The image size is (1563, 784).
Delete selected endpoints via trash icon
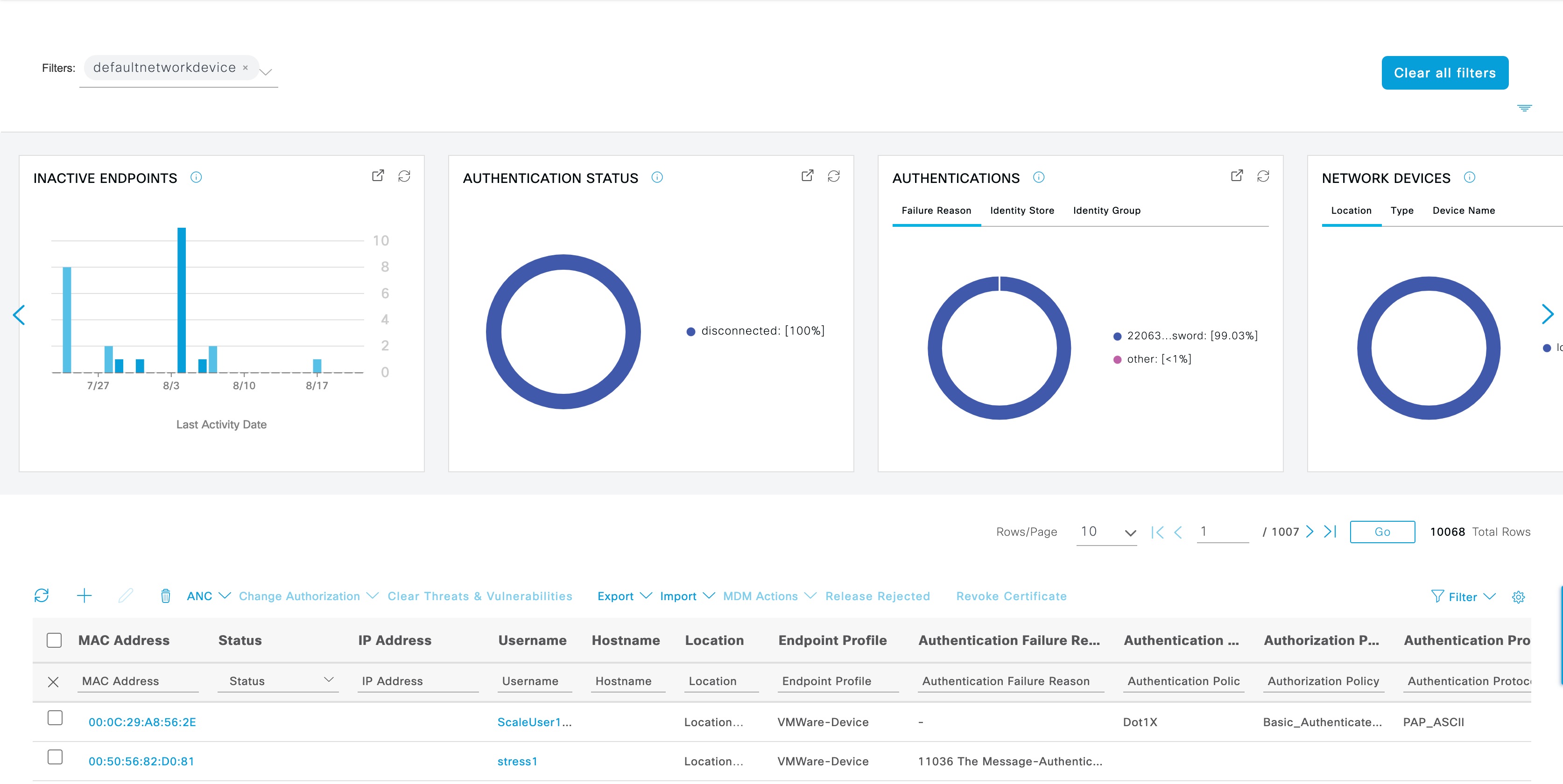pyautogui.click(x=165, y=595)
